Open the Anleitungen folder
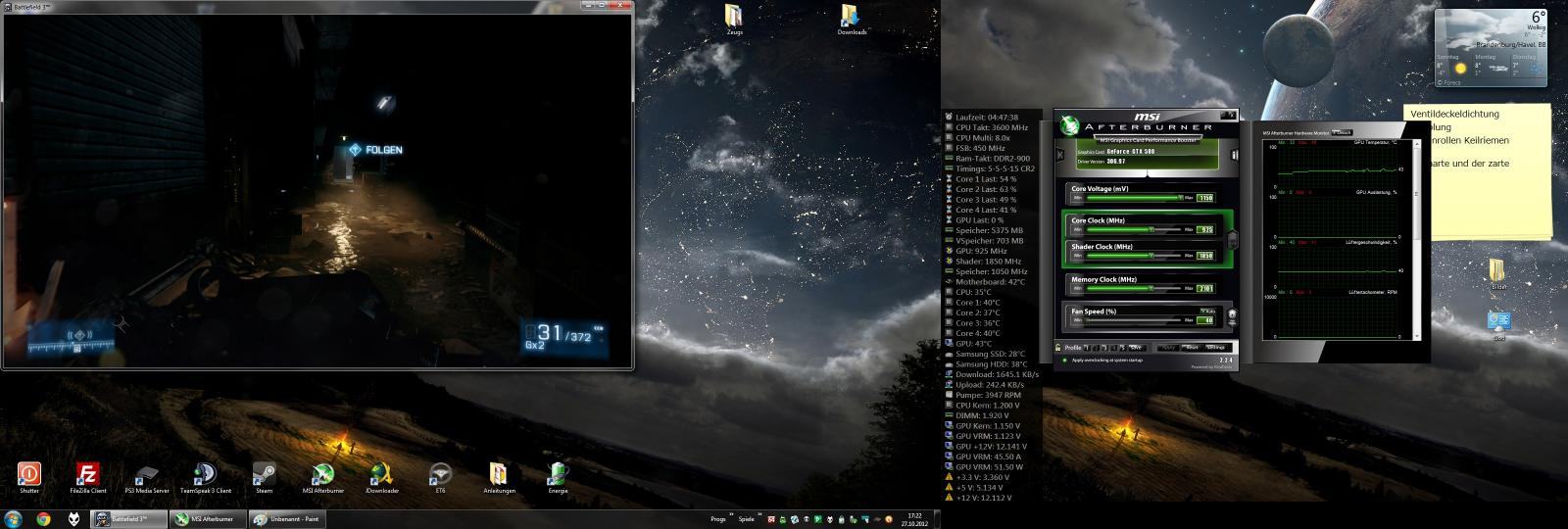This screenshot has height=529, width=1568. point(499,475)
